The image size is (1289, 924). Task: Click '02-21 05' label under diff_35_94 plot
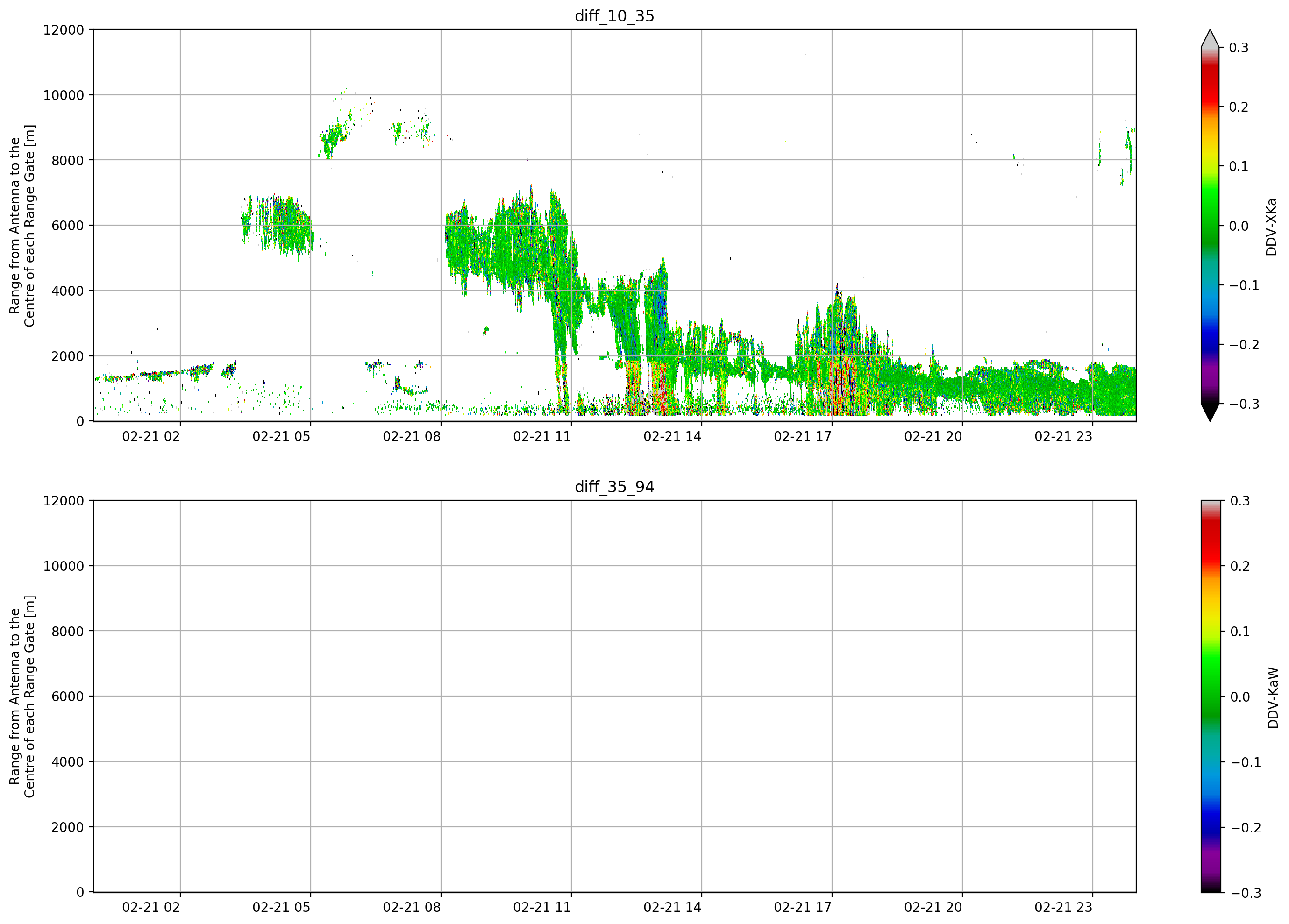tap(281, 908)
